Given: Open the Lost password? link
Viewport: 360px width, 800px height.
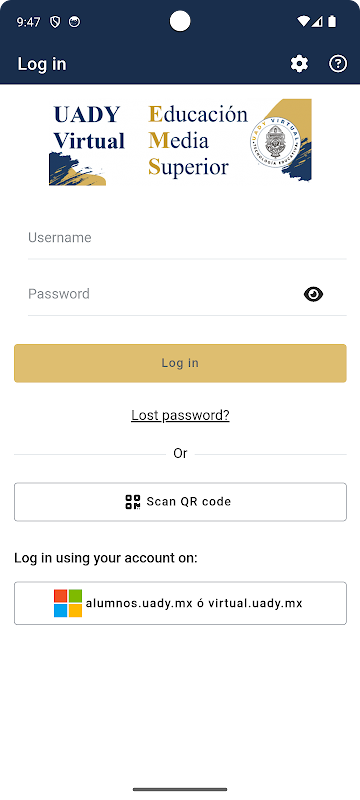Looking at the screenshot, I should pos(180,415).
